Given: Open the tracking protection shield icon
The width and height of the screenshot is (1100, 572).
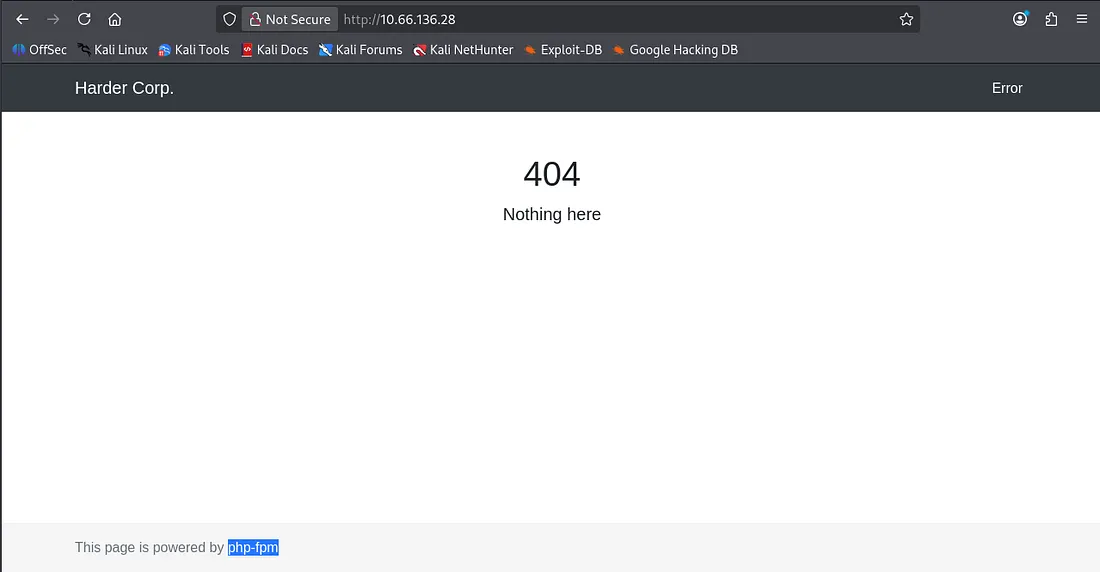Looking at the screenshot, I should pyautogui.click(x=229, y=19).
